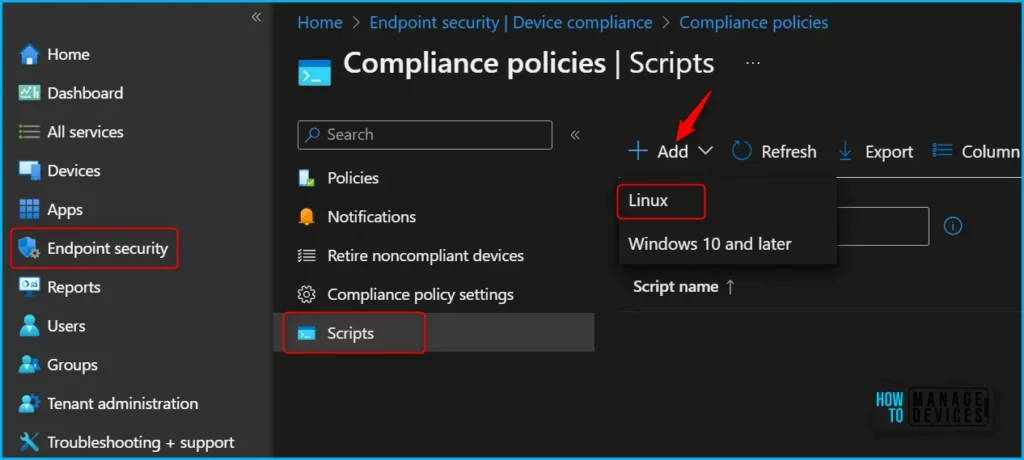Focus the blade Search input field

(x=425, y=135)
